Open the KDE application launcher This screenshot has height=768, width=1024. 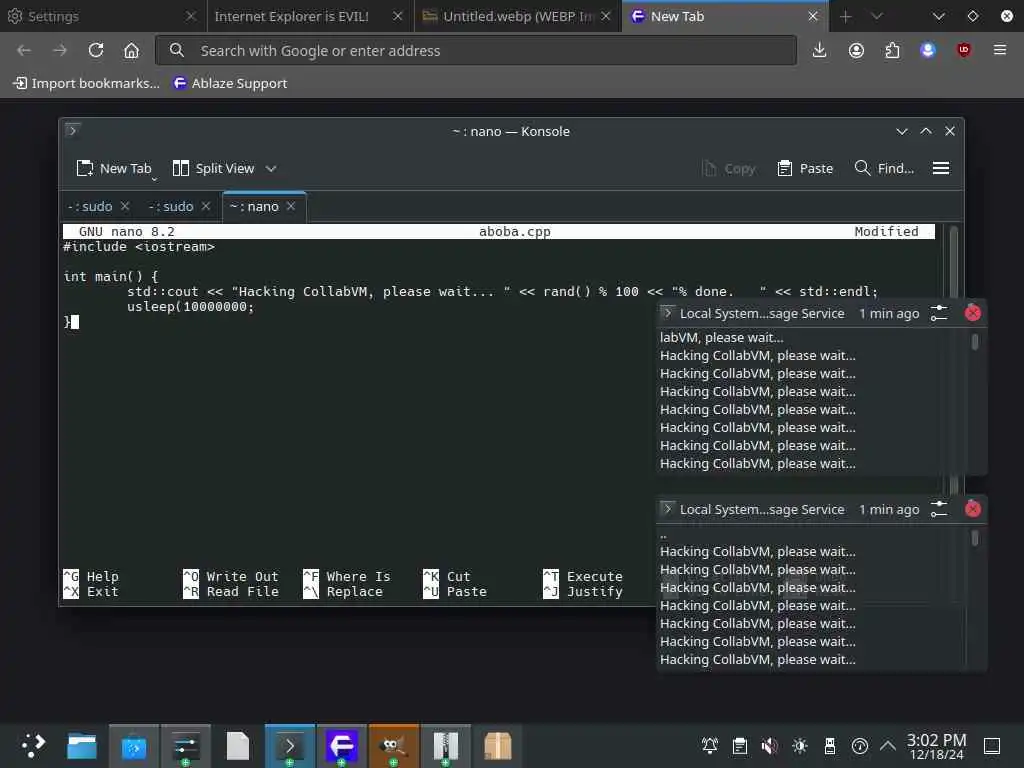(33, 745)
